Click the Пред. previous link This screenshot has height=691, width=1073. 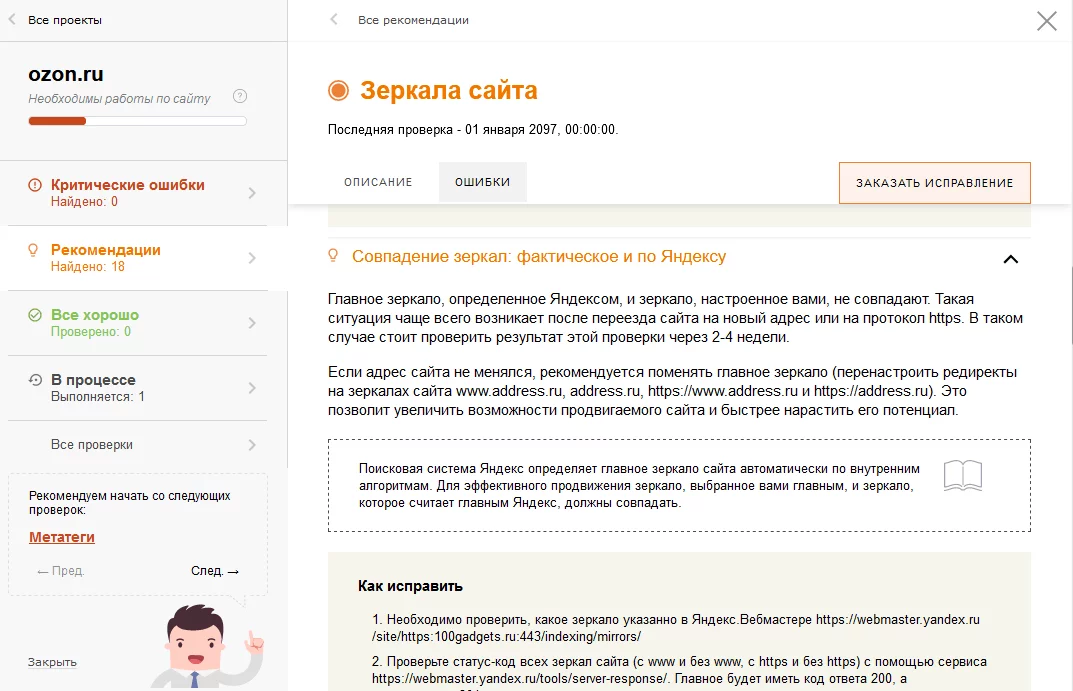(x=61, y=571)
